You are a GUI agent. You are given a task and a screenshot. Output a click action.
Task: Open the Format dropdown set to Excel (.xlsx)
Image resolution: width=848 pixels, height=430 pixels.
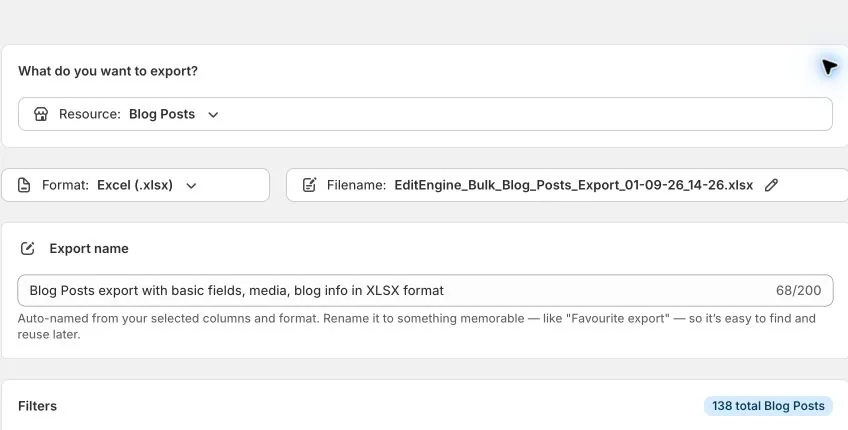click(136, 185)
